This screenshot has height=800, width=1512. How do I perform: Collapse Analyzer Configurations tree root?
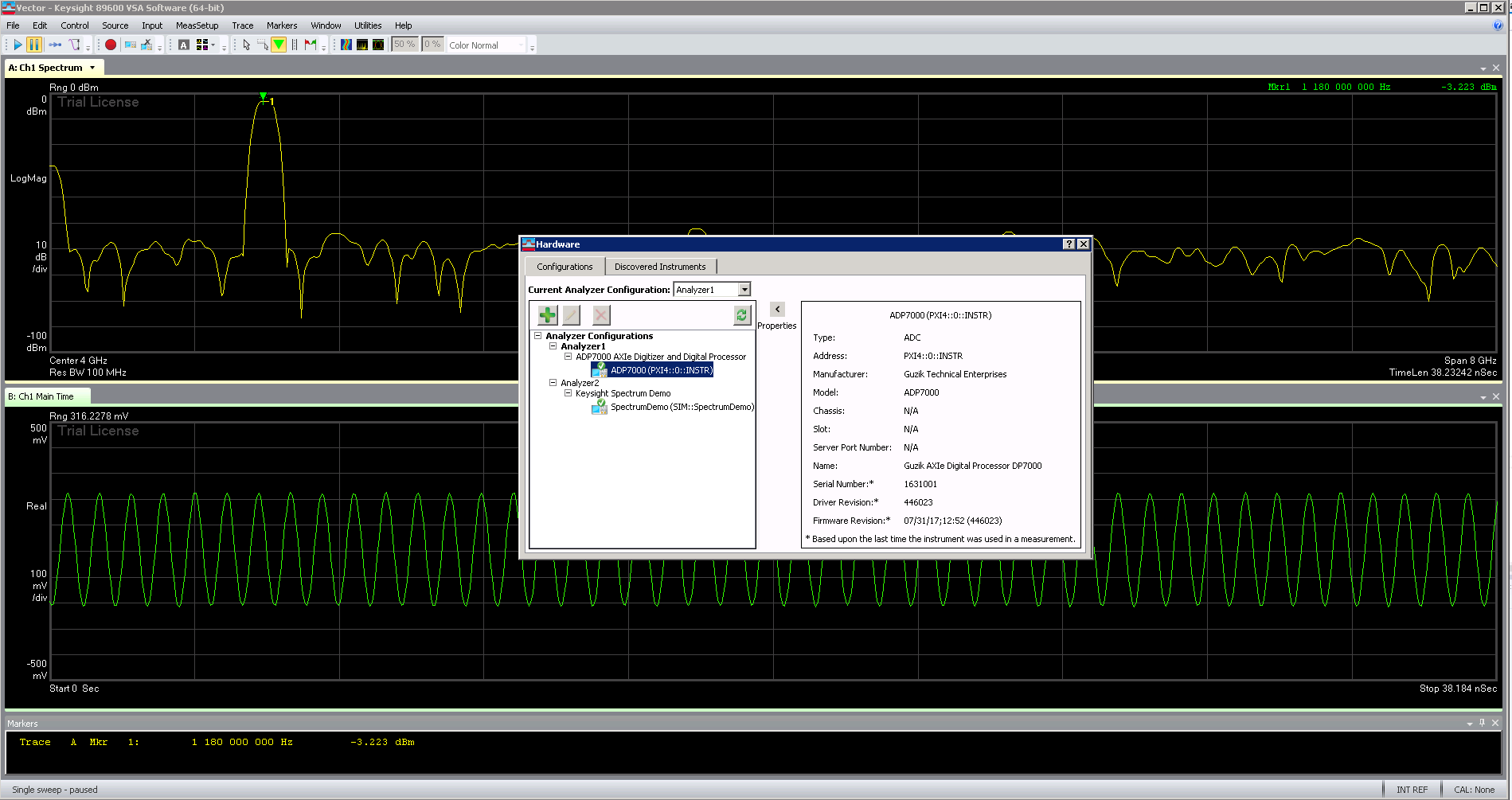(x=538, y=336)
